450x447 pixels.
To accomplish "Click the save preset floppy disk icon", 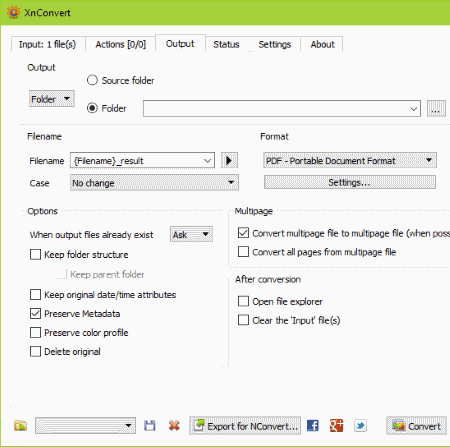I will click(150, 426).
